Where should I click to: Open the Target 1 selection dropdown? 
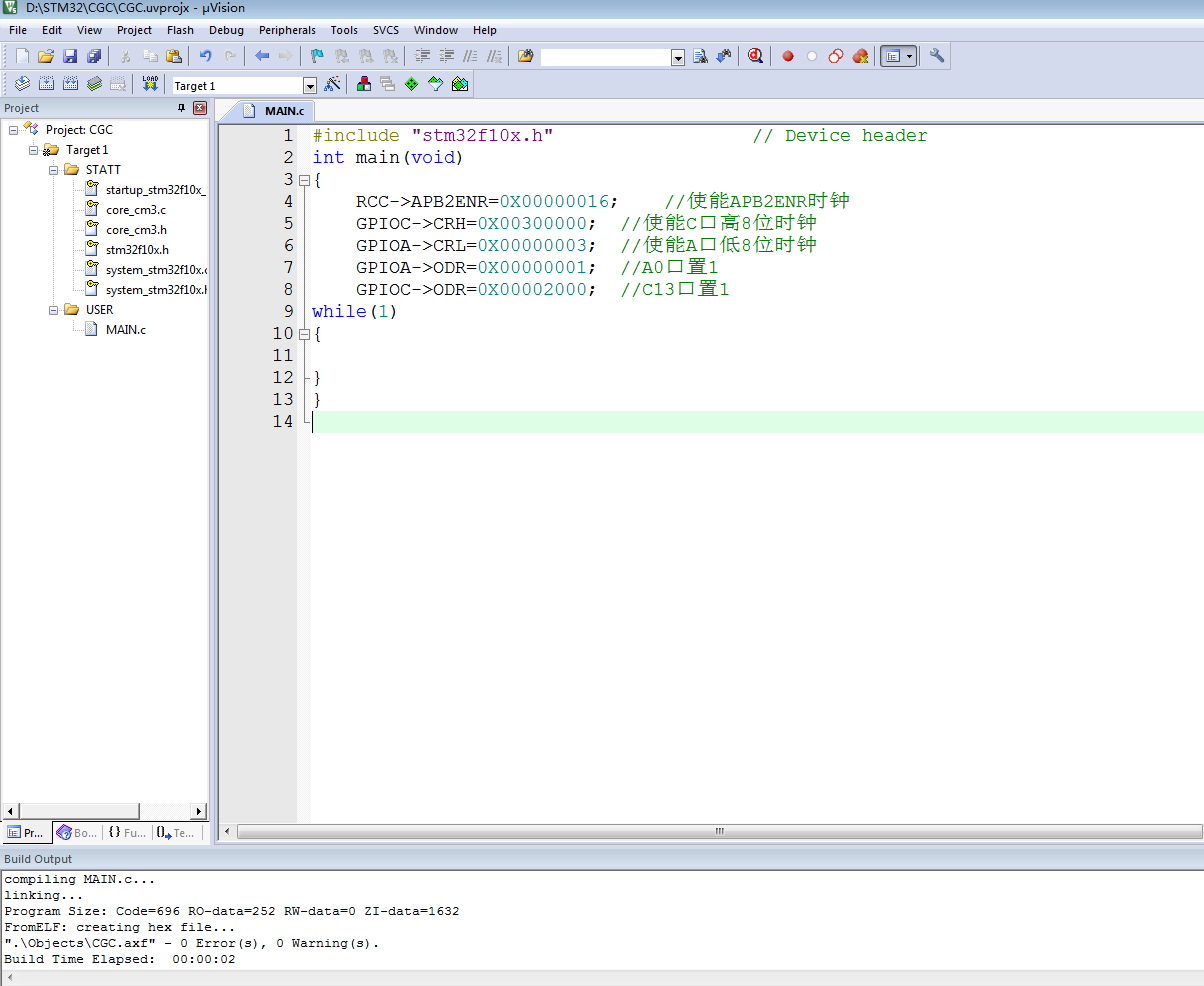tap(309, 86)
